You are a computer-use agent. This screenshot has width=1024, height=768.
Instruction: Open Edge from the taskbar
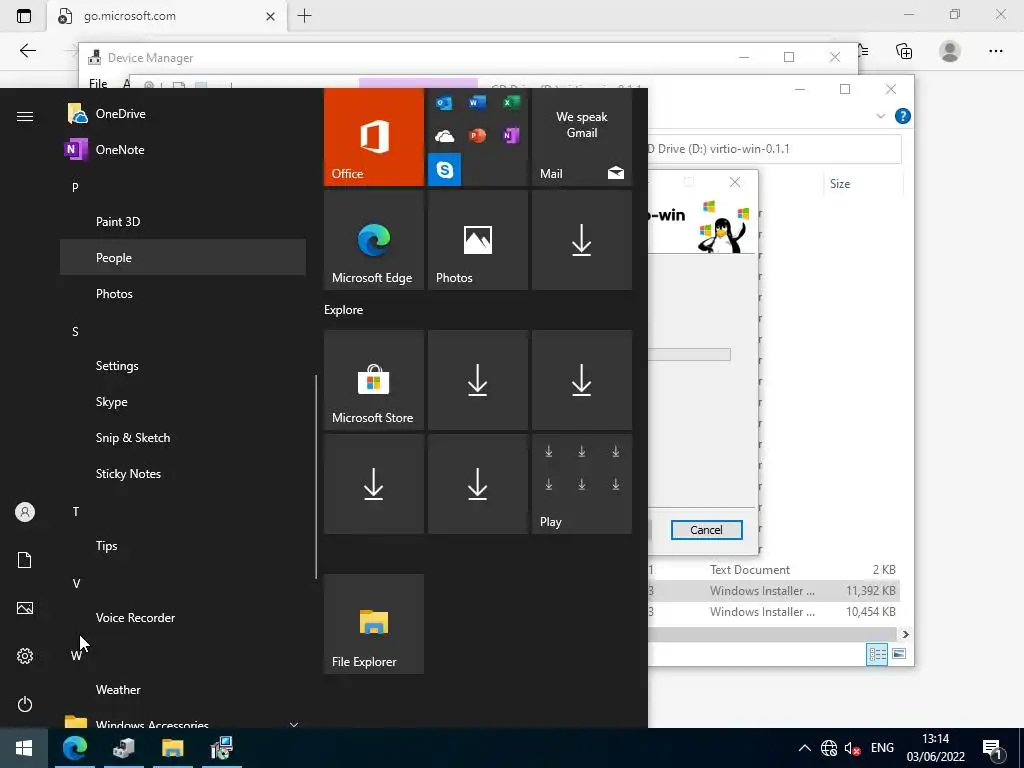(74, 748)
